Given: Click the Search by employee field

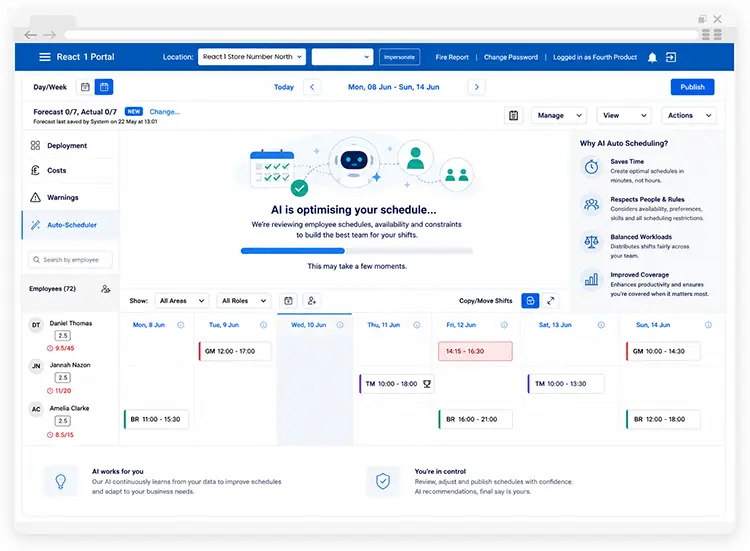Looking at the screenshot, I should (70, 260).
